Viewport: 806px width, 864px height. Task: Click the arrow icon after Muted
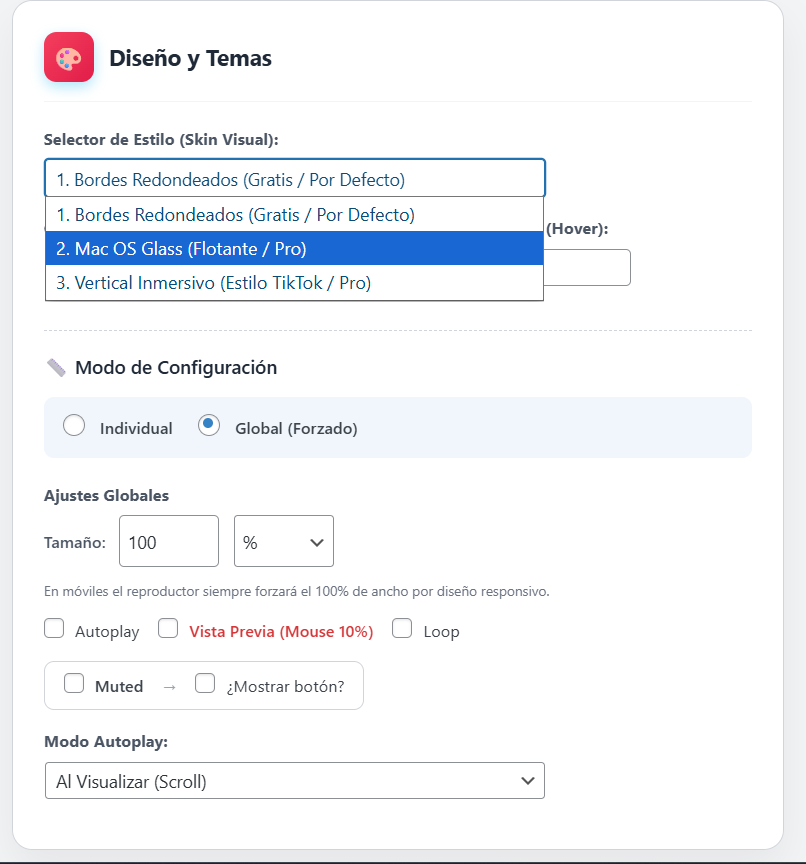click(x=169, y=687)
